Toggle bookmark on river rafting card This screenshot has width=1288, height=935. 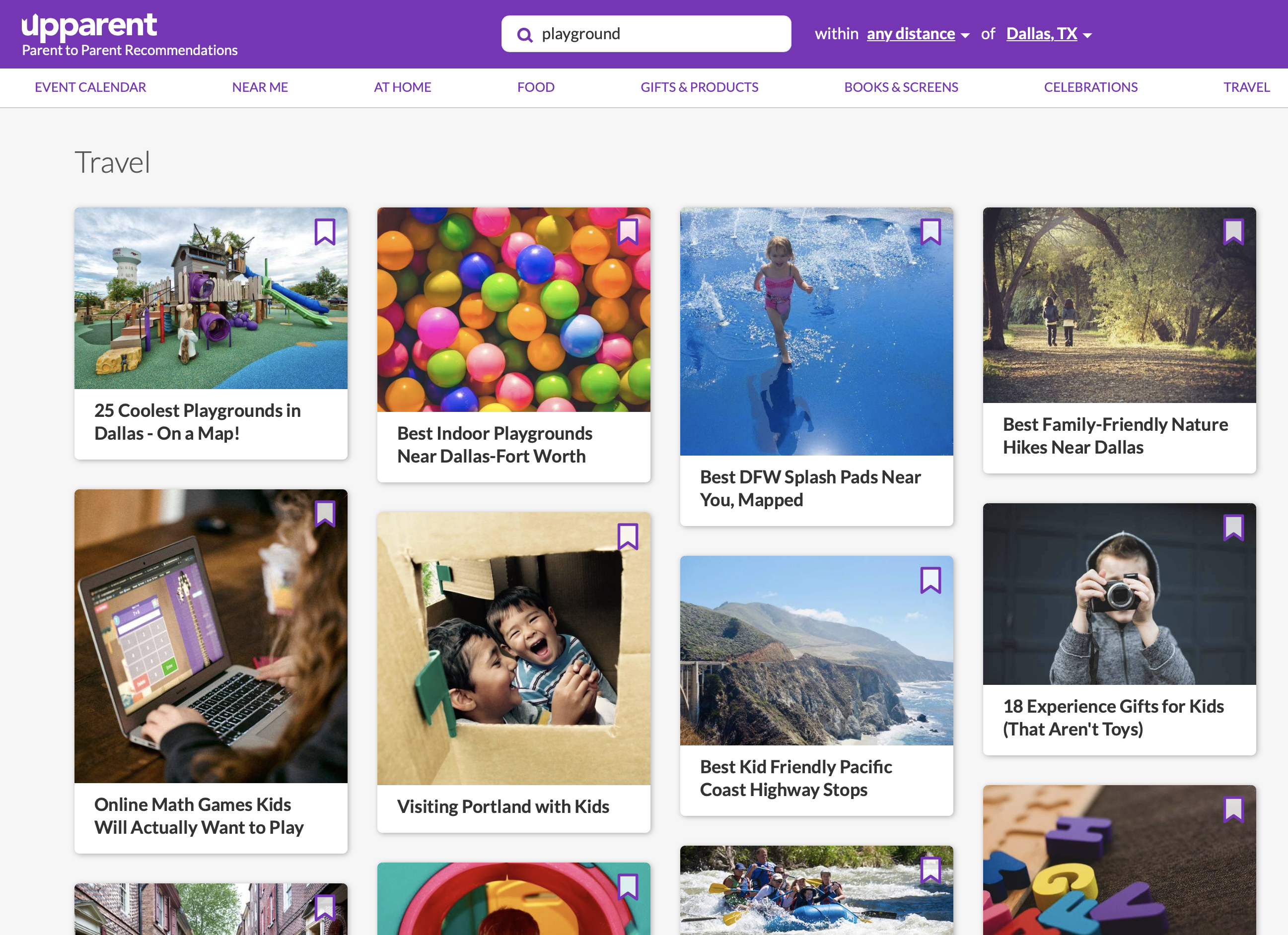(930, 869)
